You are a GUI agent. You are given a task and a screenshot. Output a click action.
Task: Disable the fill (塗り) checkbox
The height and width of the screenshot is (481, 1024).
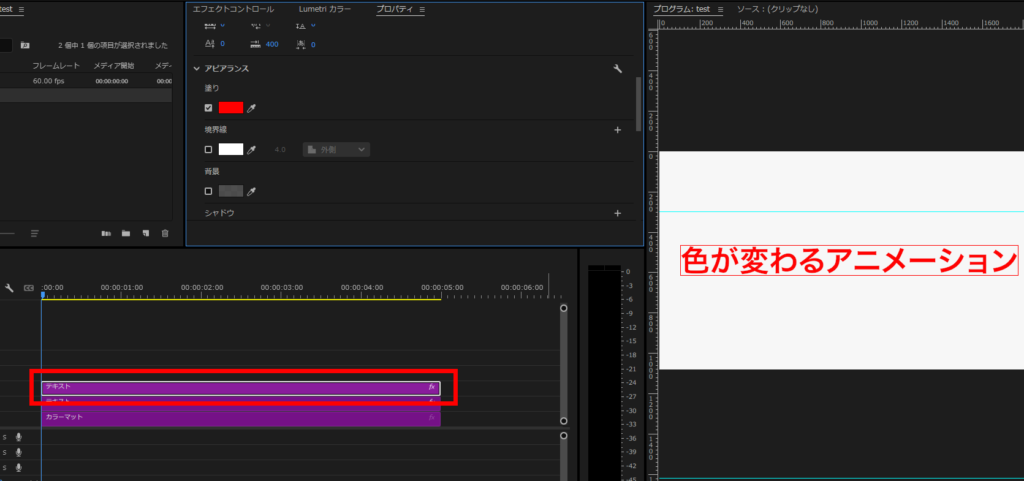coord(208,108)
